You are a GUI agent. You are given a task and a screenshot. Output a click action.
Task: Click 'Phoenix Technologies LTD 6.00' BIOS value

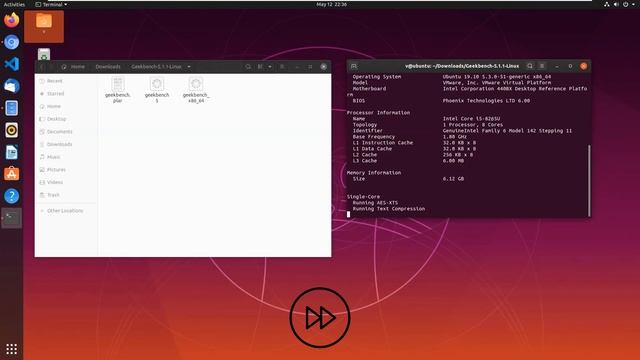486,100
